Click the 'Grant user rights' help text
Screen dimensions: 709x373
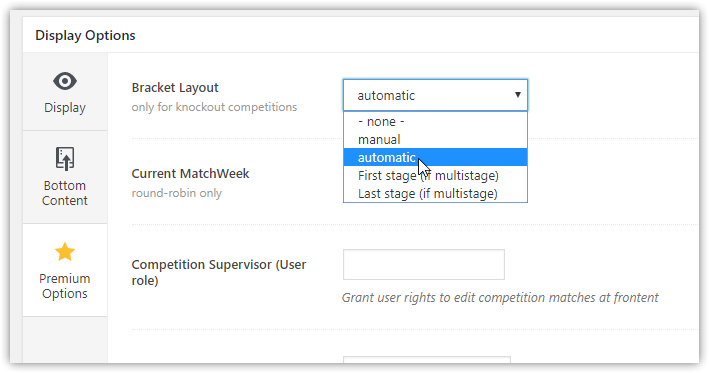500,297
